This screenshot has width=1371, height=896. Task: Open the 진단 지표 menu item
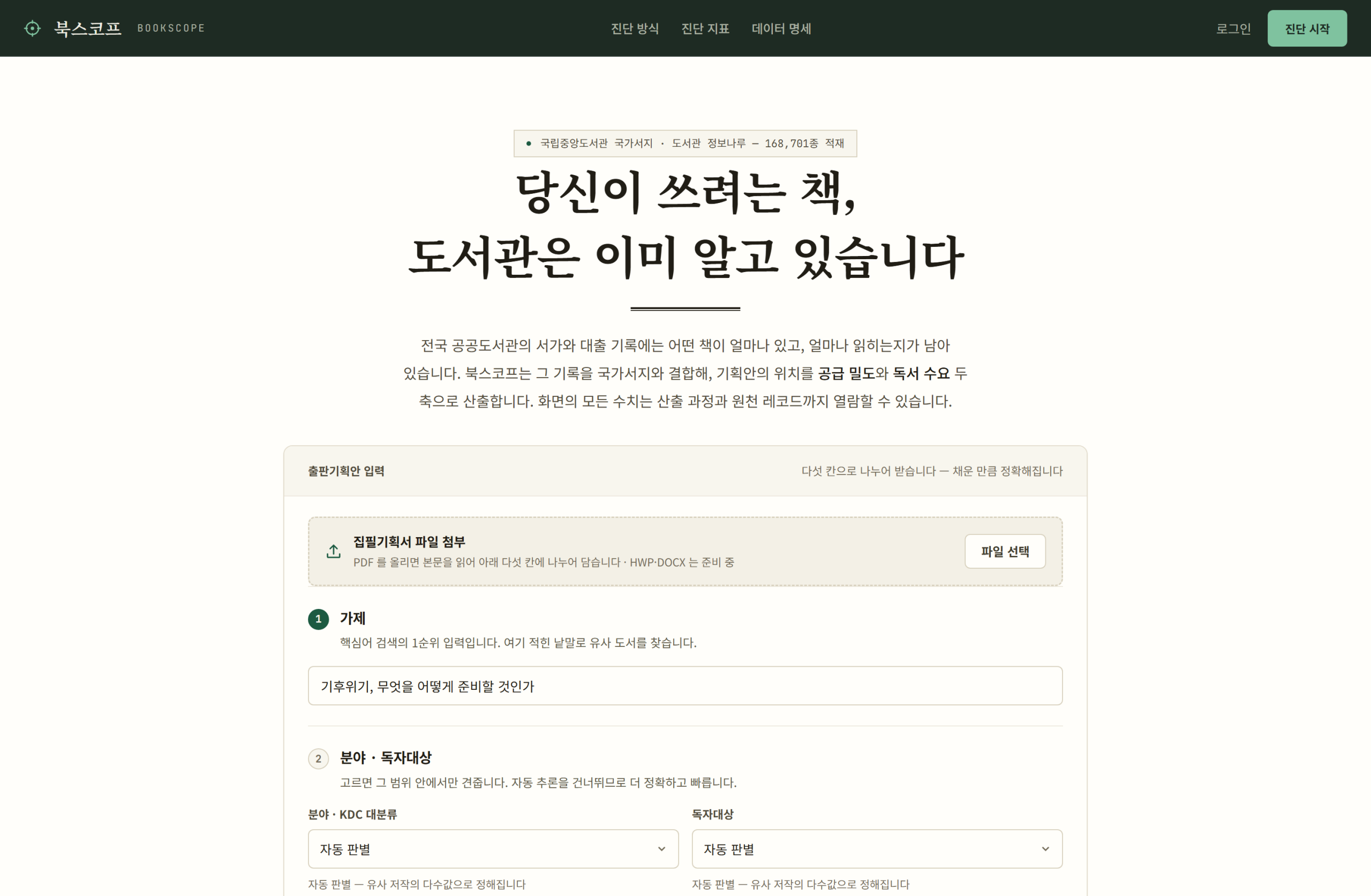click(705, 28)
